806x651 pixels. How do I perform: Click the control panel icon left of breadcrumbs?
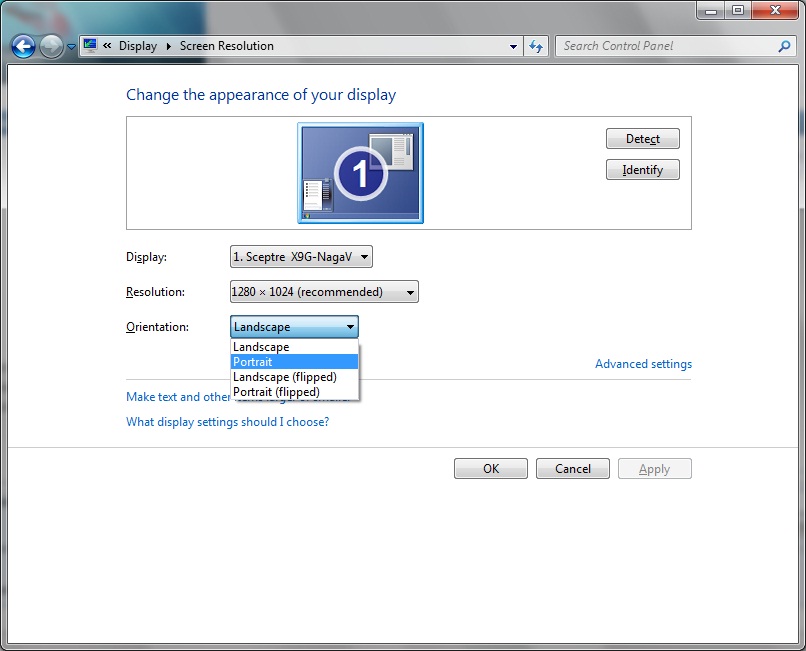pyautogui.click(x=88, y=45)
